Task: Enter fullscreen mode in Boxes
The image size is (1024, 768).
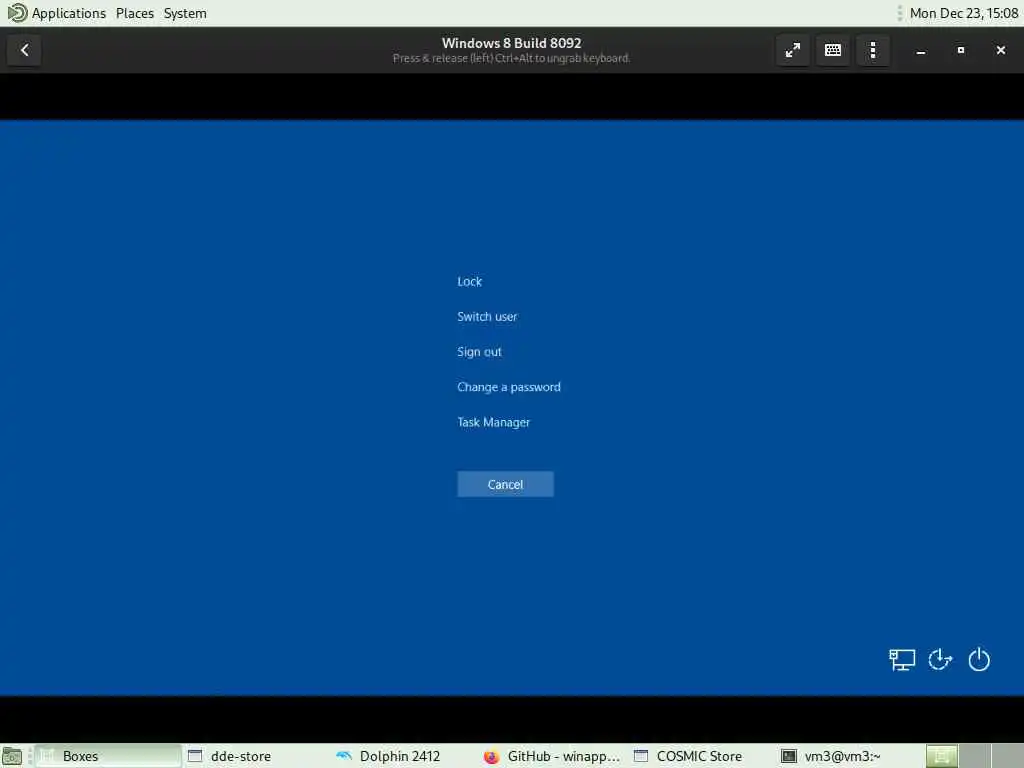Action: click(x=793, y=50)
